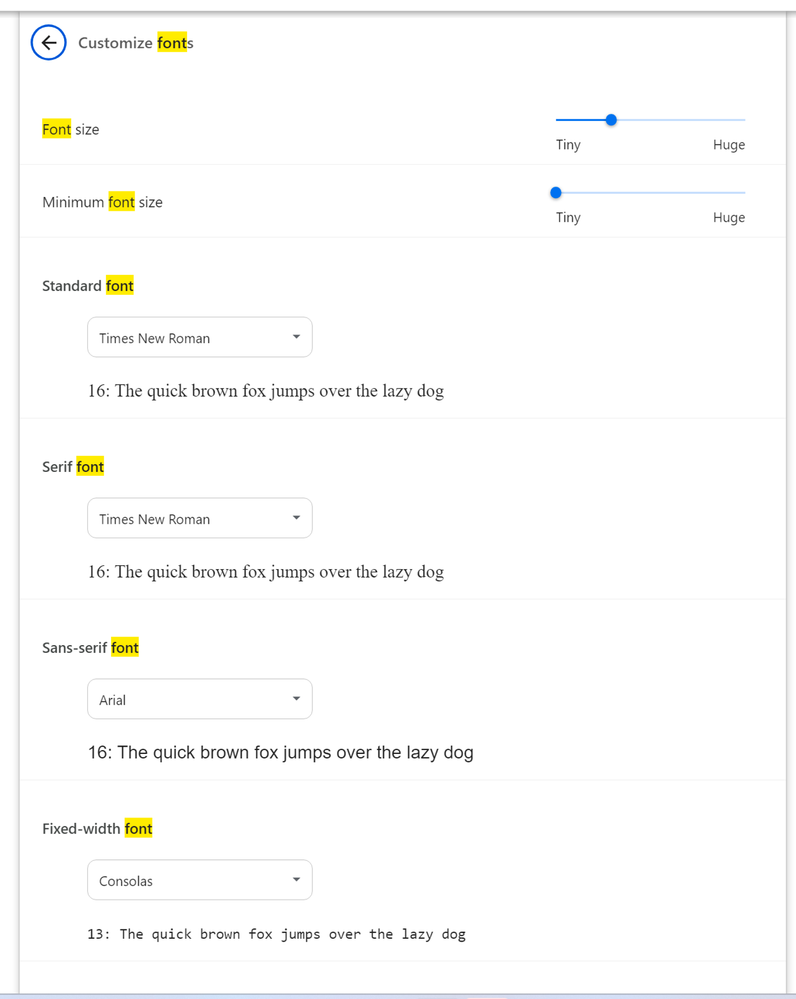Click the Tiny label under Font size
Viewport: 796px width, 999px height.
click(568, 145)
